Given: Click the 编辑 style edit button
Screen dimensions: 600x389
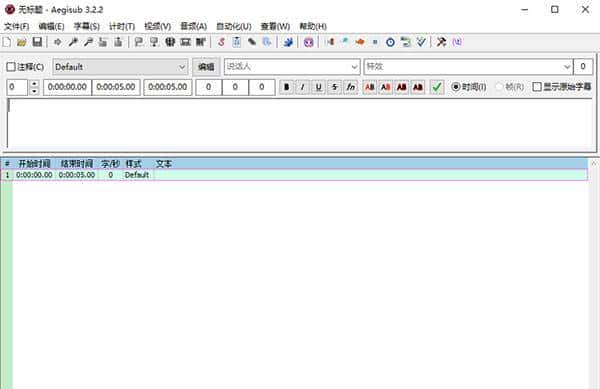Looking at the screenshot, I should pos(206,67).
